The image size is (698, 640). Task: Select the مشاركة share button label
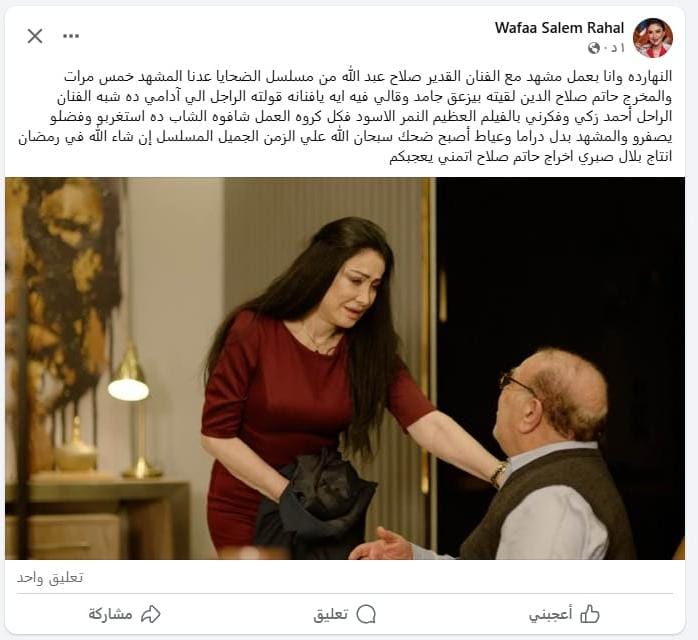(110, 614)
